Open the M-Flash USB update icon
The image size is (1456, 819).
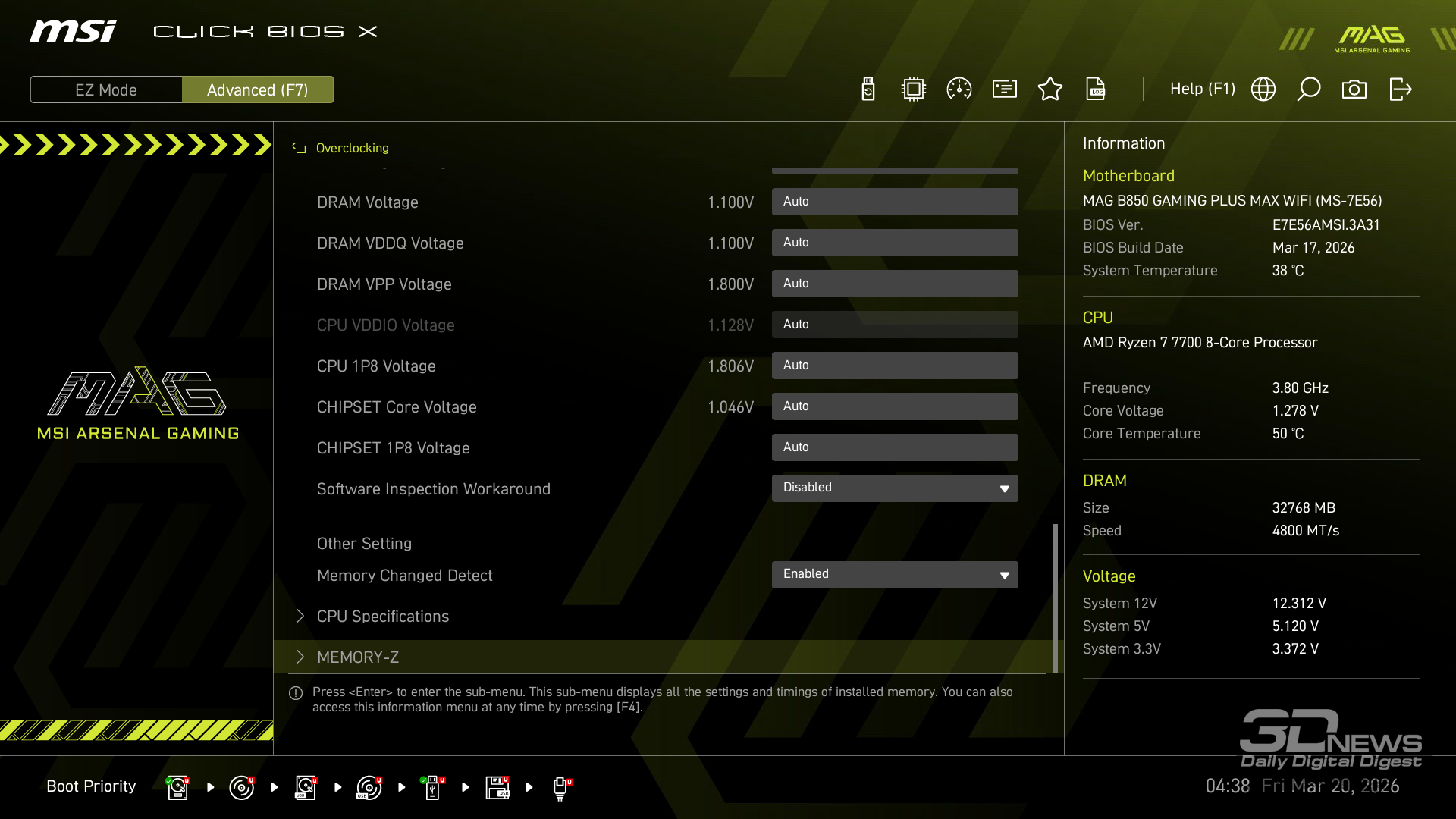click(x=868, y=89)
